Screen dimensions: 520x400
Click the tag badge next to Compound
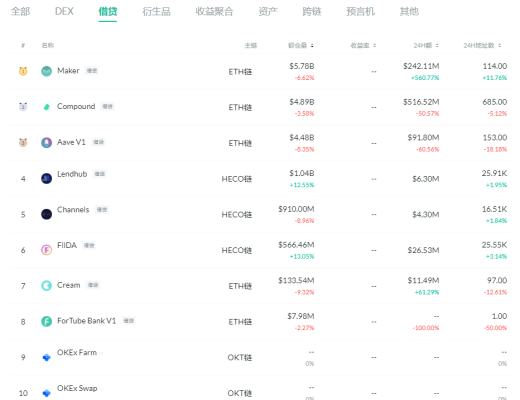(108, 106)
